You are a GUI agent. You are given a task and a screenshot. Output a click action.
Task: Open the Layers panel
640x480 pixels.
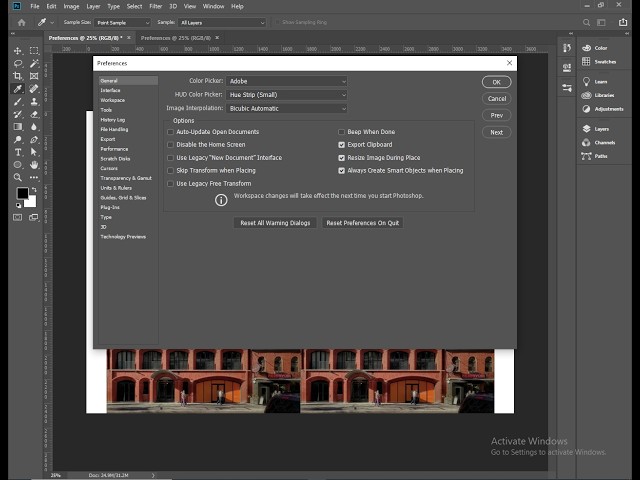596,129
